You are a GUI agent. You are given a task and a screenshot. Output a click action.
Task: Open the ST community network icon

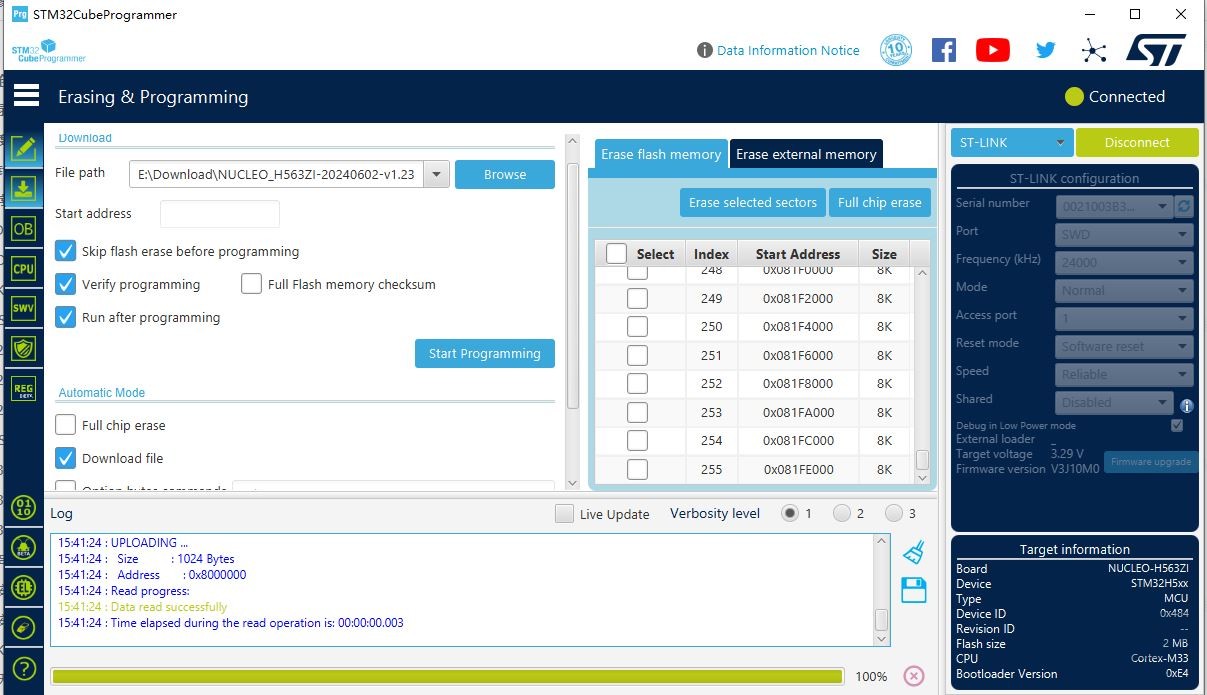1095,50
